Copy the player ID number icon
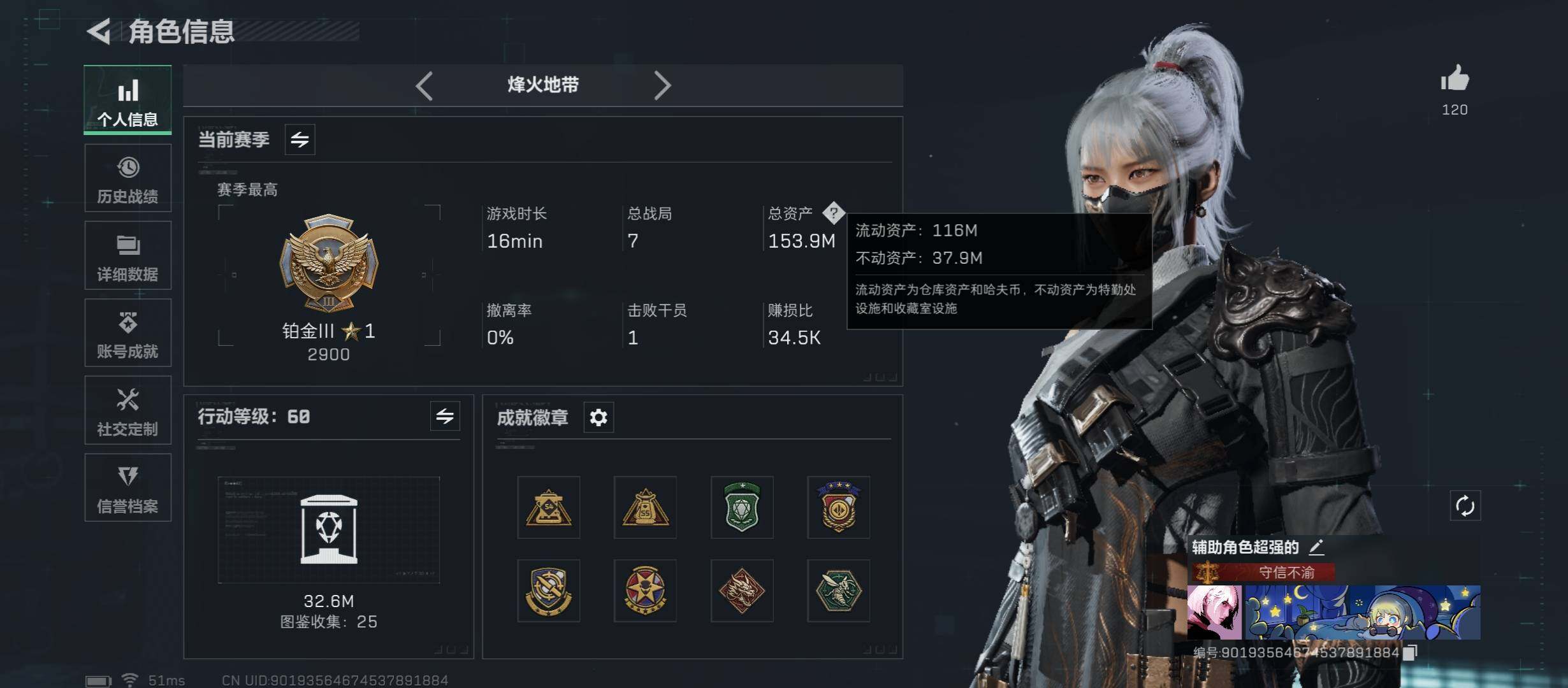This screenshot has width=1568, height=688. [x=1410, y=652]
